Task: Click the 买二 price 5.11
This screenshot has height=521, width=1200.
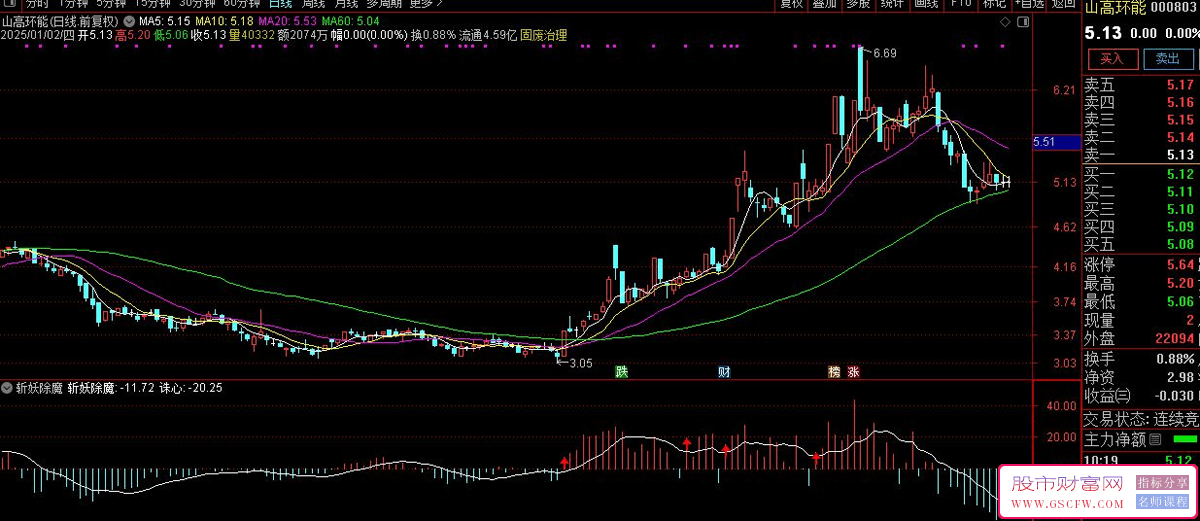Action: click(1180, 192)
